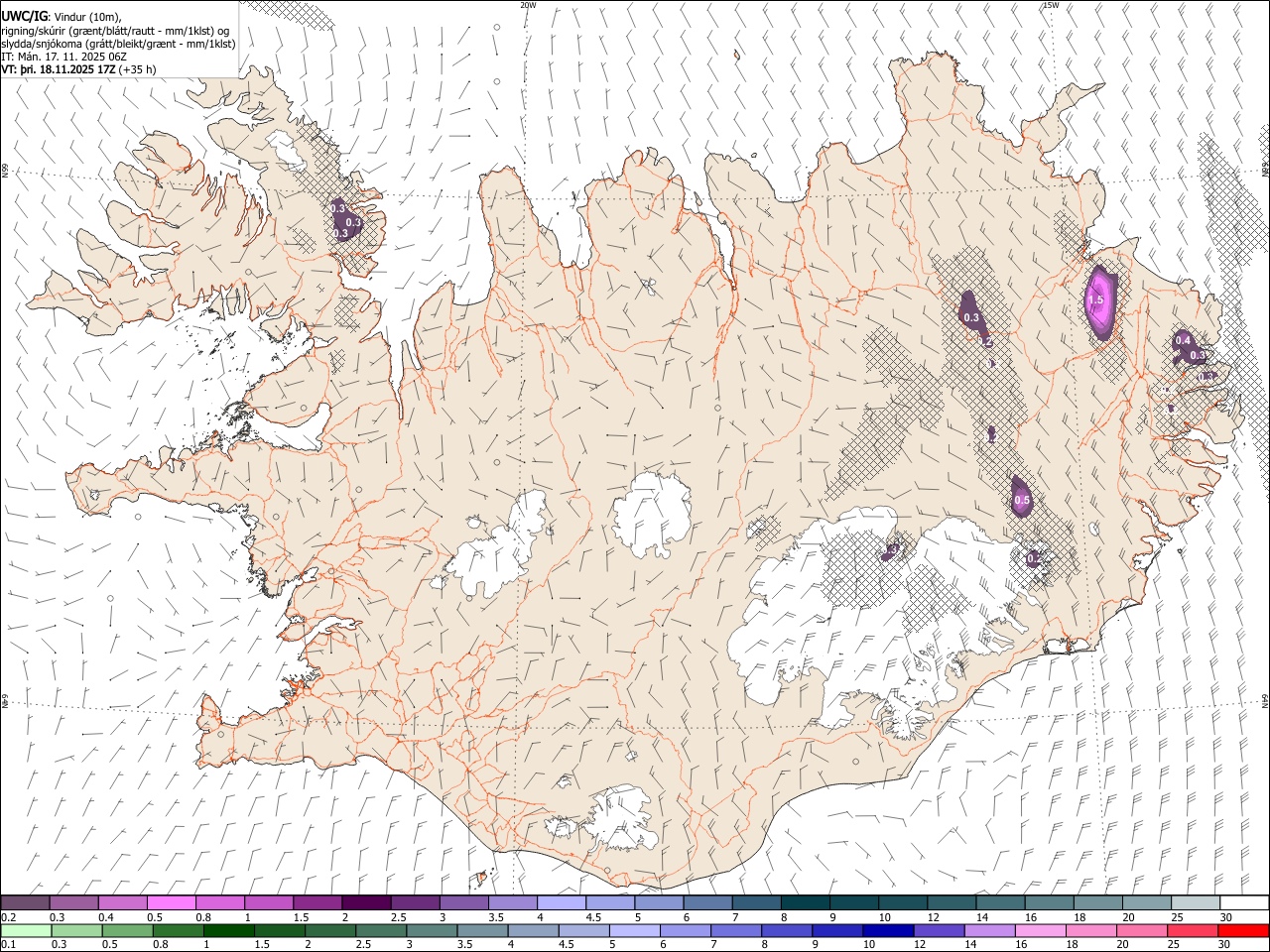
Task: Select the bottom-row swatch between 25 and 30
Action: pyautogui.click(x=1191, y=931)
